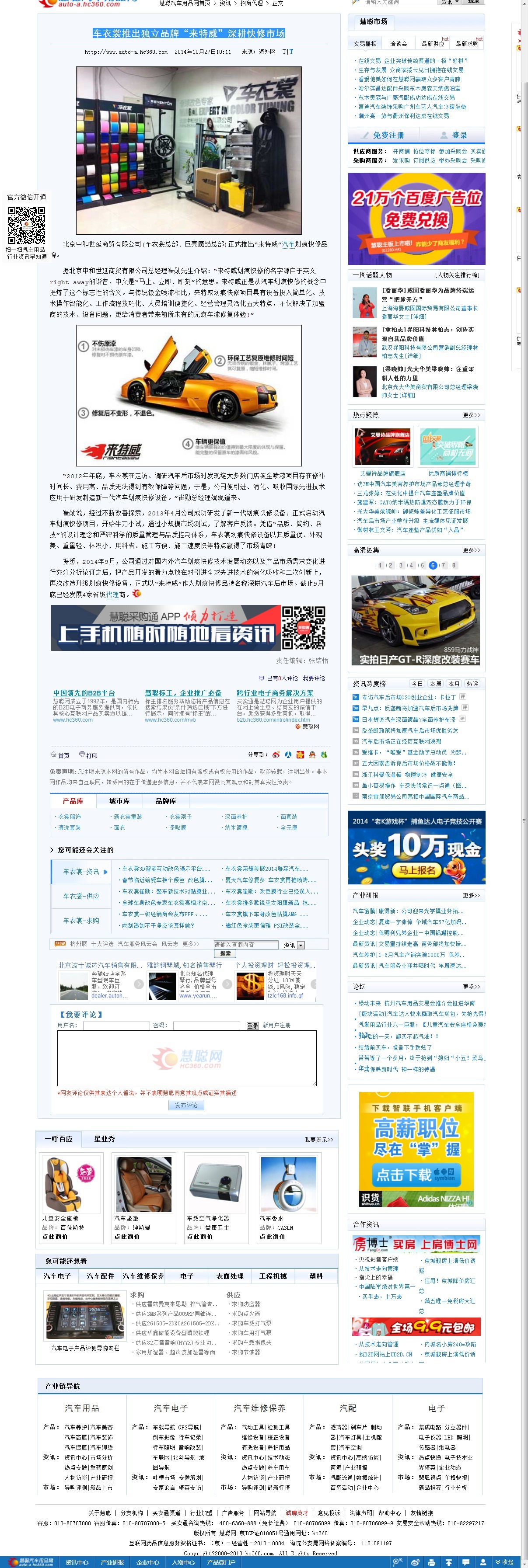This screenshot has width=528, height=1568.
Task: Select 车衣裳-供应 side tab
Action: click(x=81, y=896)
